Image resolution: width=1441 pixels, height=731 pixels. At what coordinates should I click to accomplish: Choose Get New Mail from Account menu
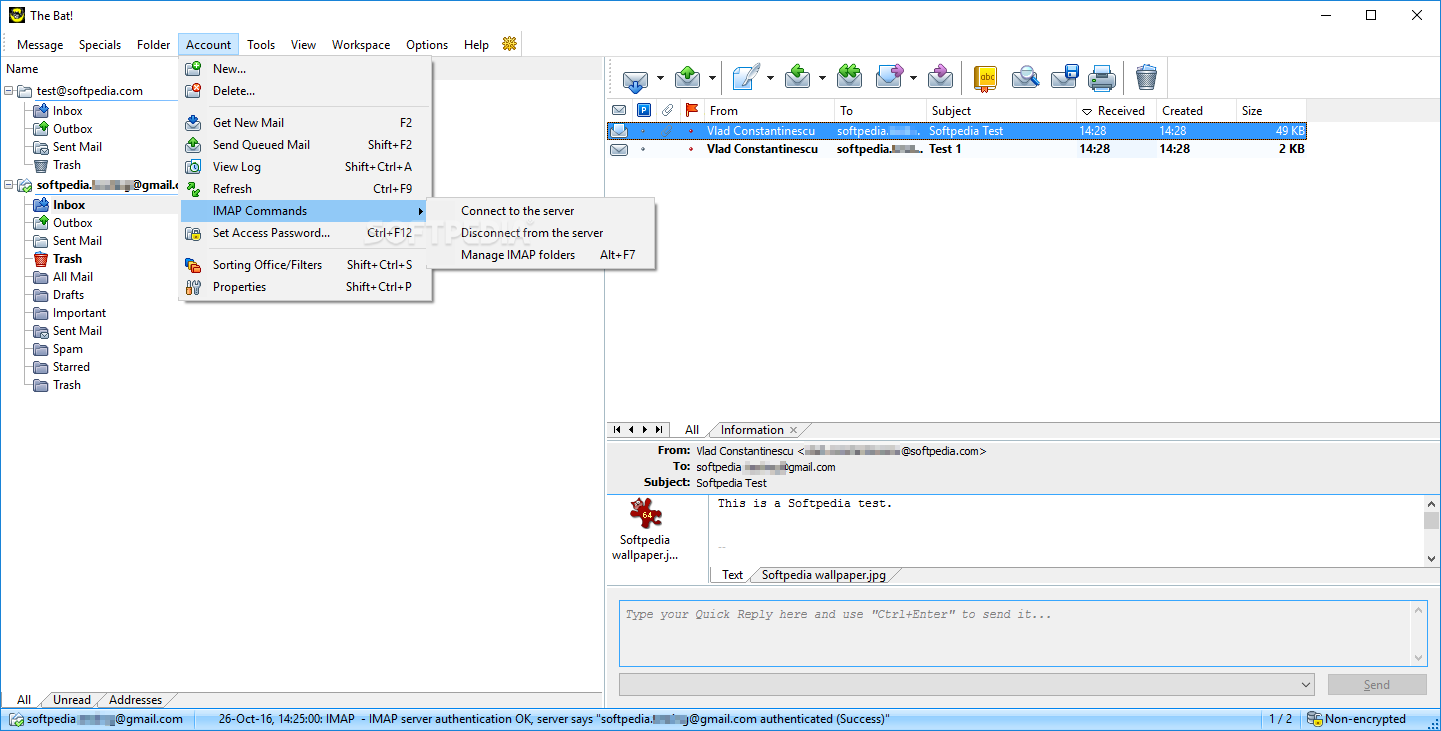coord(304,123)
